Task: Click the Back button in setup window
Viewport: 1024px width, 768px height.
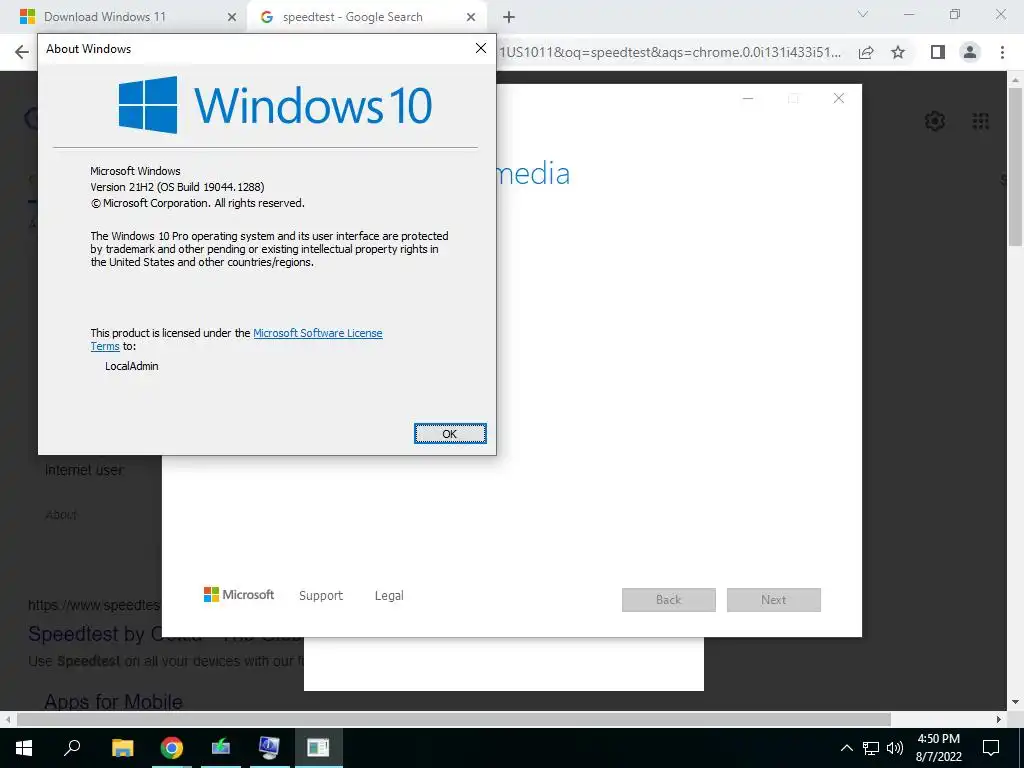Action: pyautogui.click(x=669, y=600)
